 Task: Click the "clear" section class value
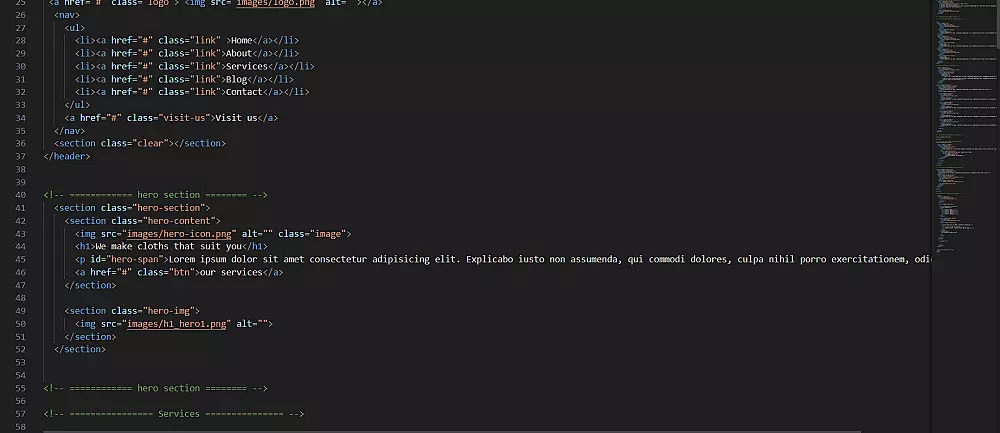pyautogui.click(x=153, y=143)
